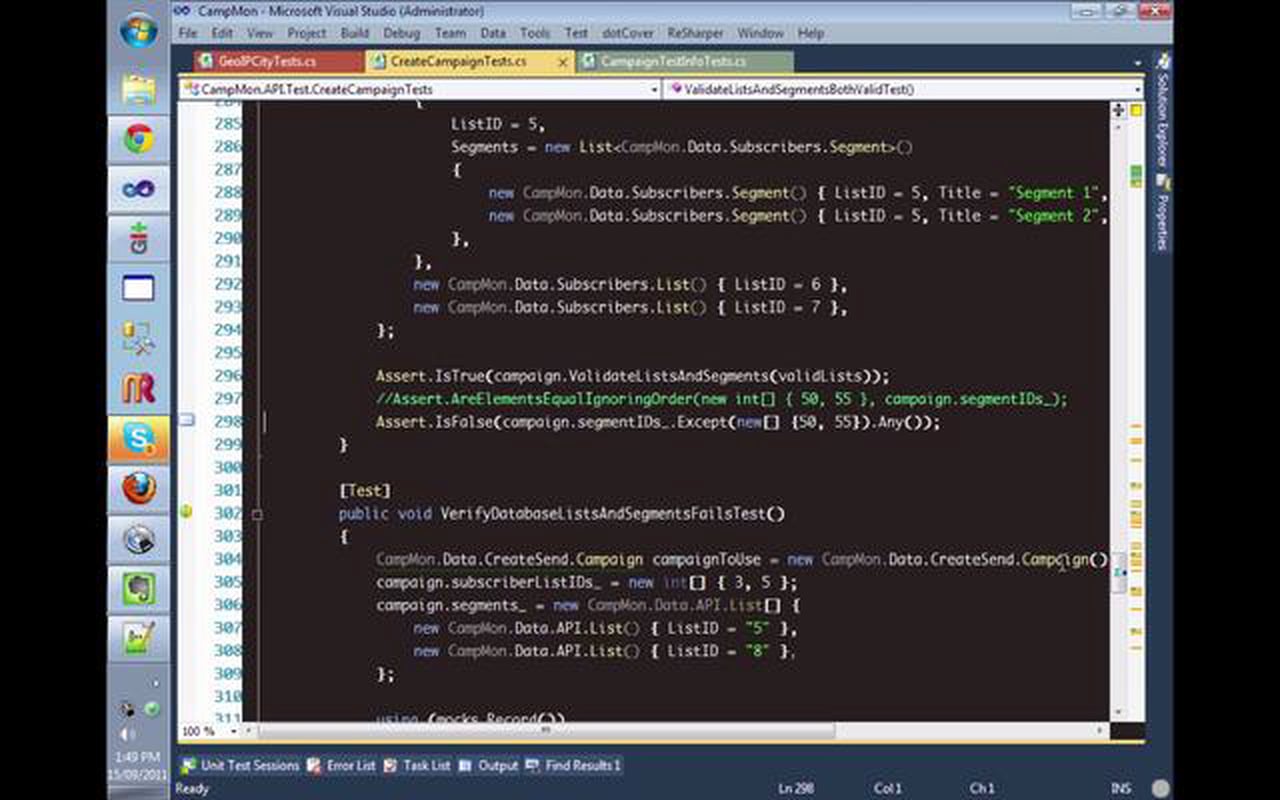This screenshot has height=800, width=1280.
Task: Click the Col 1 status bar entry
Action: (x=888, y=789)
